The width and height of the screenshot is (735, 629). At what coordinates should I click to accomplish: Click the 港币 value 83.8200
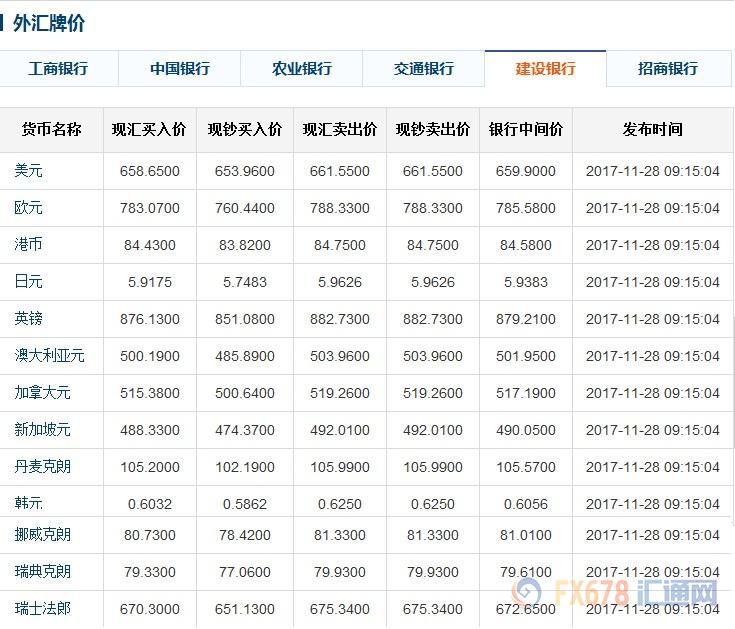245,245
